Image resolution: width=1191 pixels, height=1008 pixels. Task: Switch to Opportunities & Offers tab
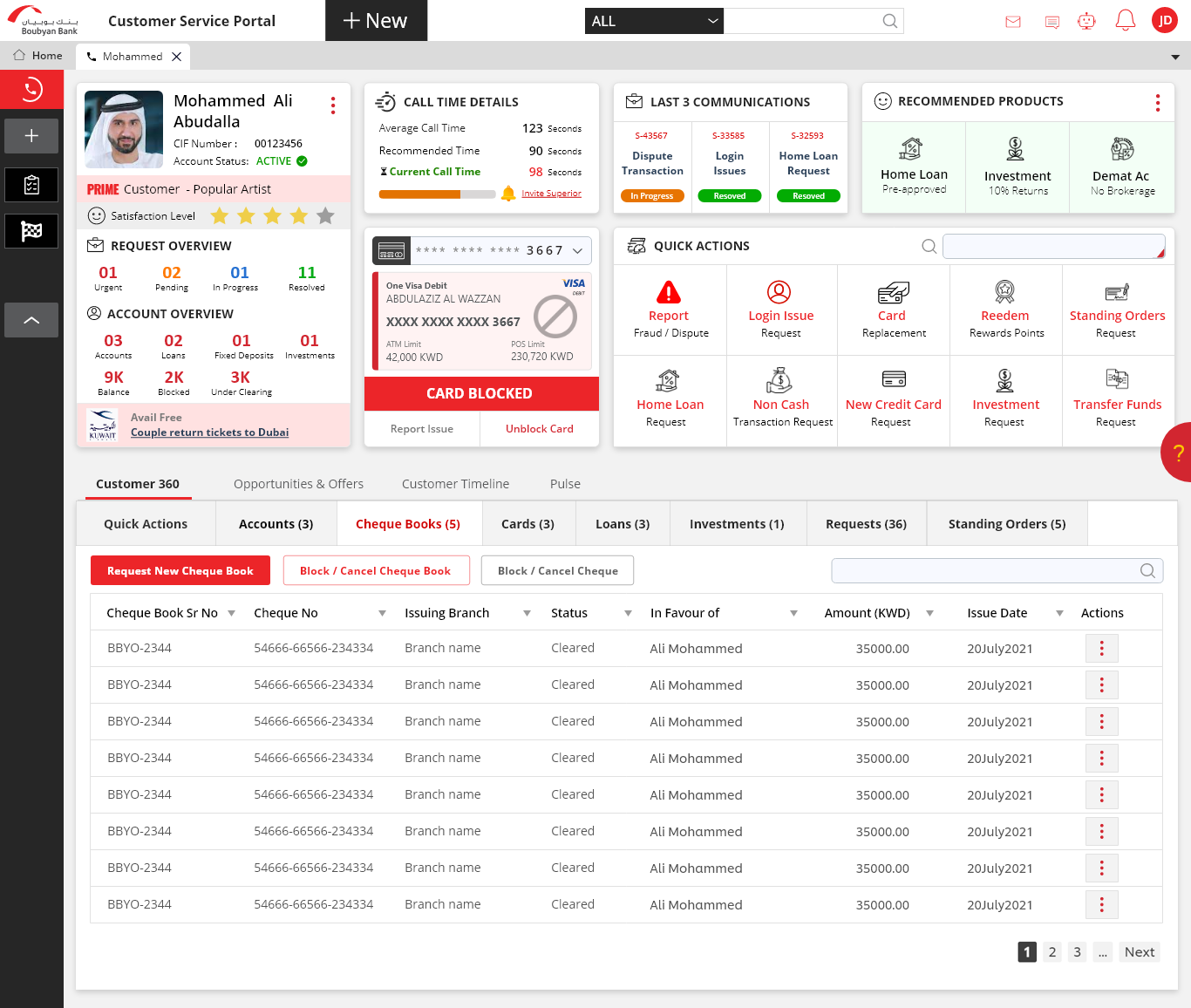pyautogui.click(x=298, y=484)
